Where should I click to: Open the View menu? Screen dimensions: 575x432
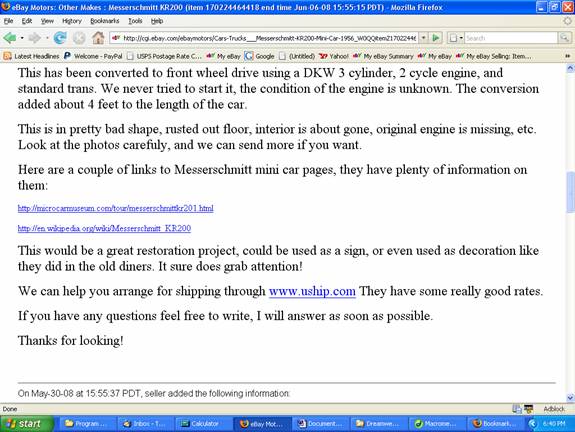tap(47, 21)
